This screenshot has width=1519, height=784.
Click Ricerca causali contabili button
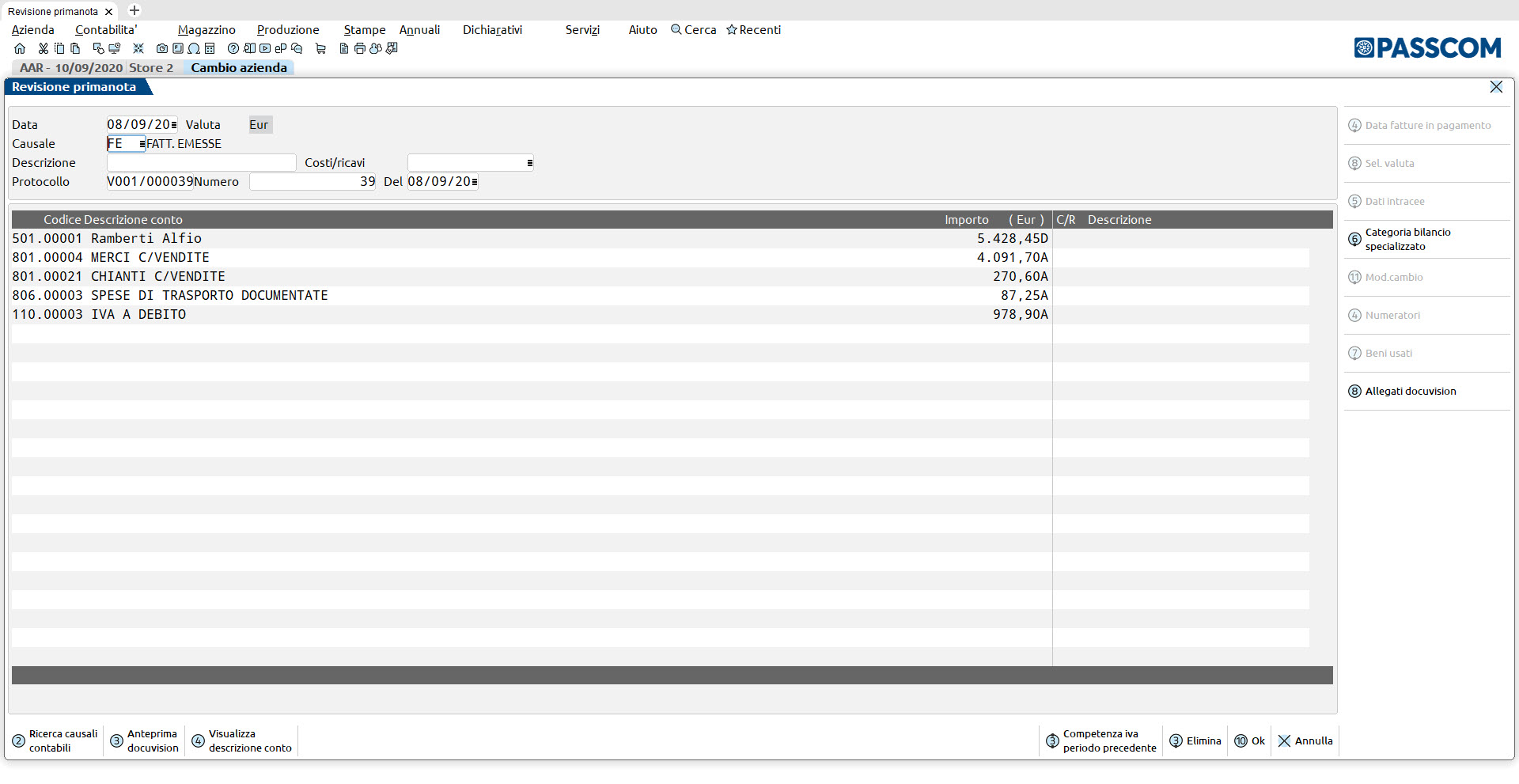(x=55, y=741)
